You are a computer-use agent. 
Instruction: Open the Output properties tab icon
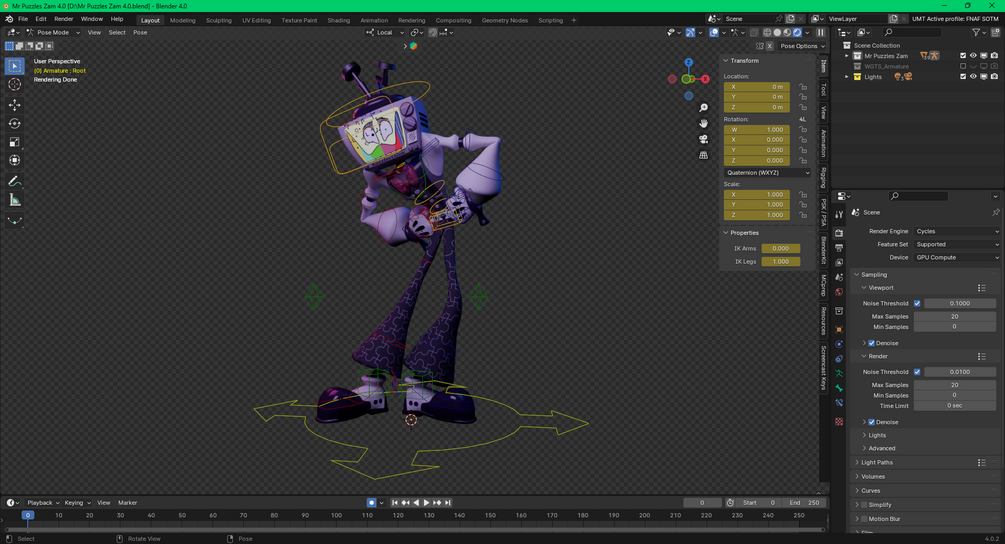coord(839,248)
